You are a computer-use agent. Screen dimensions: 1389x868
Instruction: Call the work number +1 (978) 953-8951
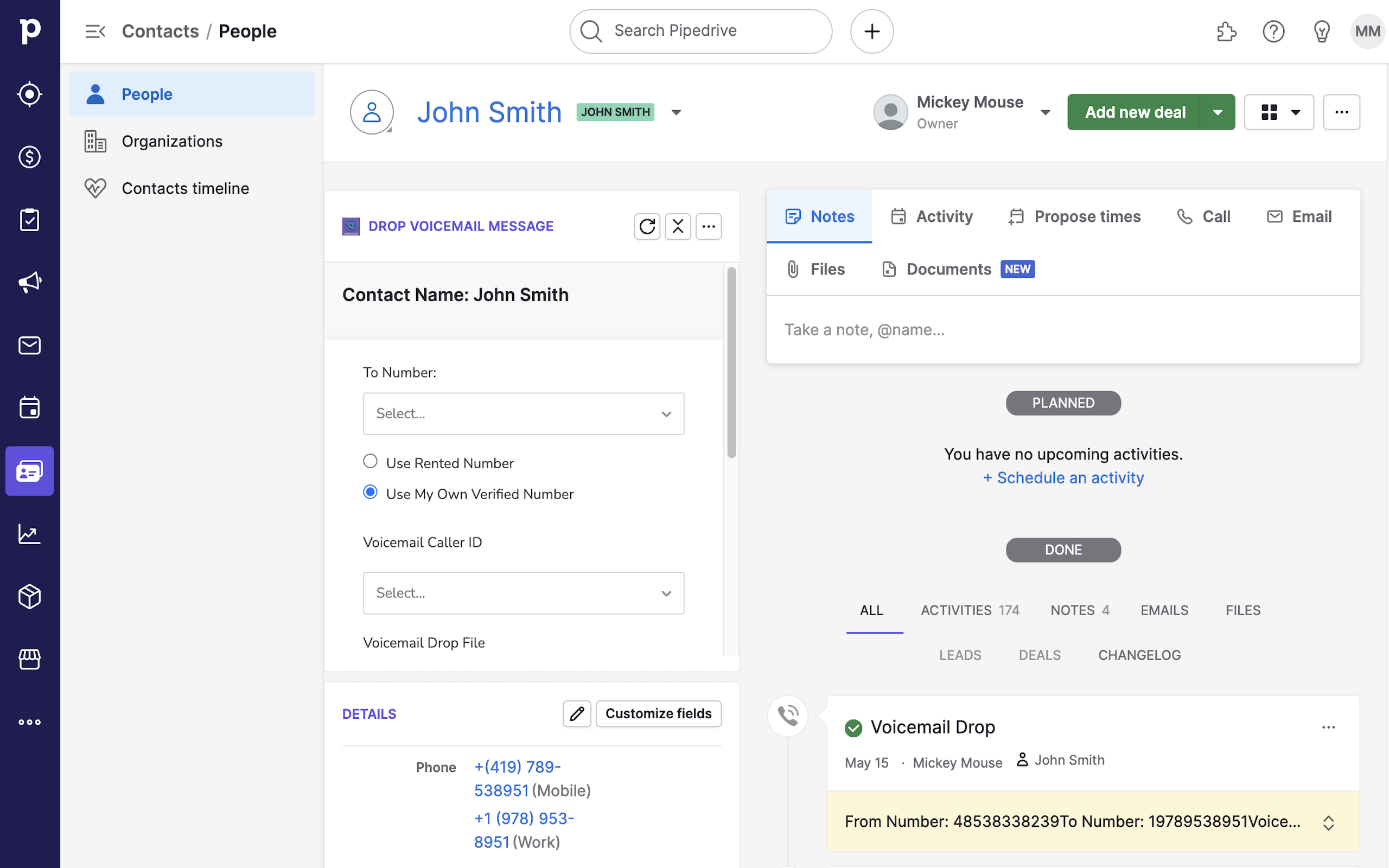coord(524,830)
